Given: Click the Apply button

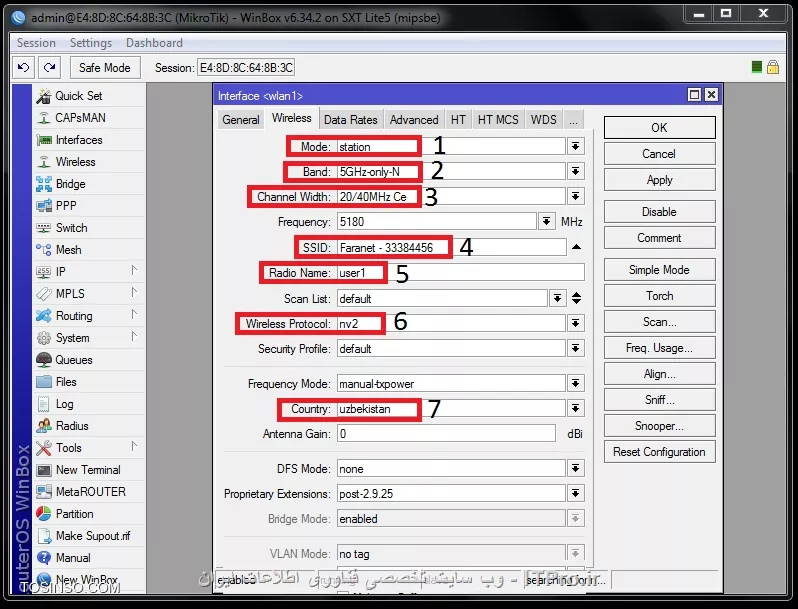Looking at the screenshot, I should point(660,180).
